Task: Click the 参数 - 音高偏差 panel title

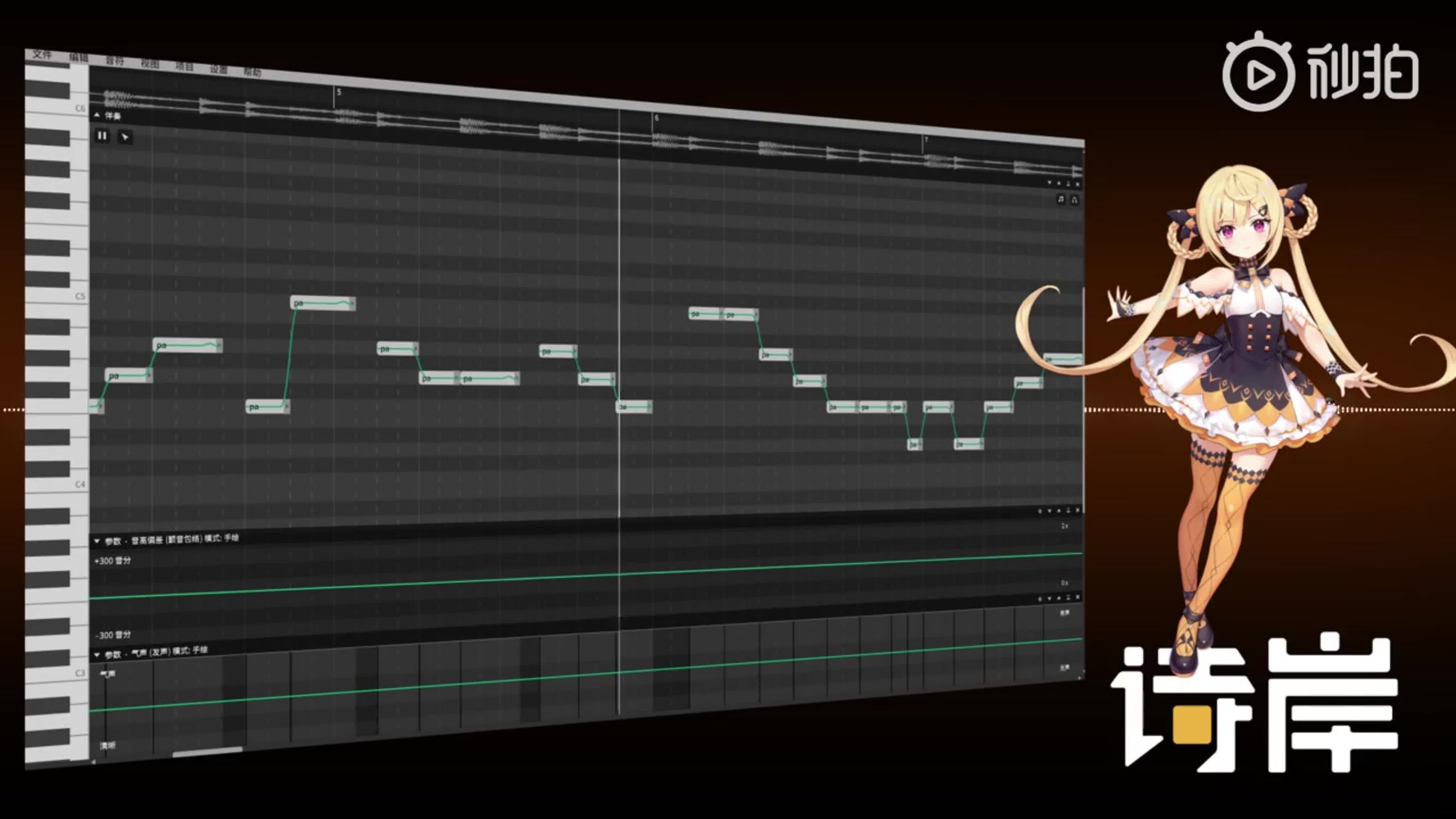Action: tap(172, 539)
